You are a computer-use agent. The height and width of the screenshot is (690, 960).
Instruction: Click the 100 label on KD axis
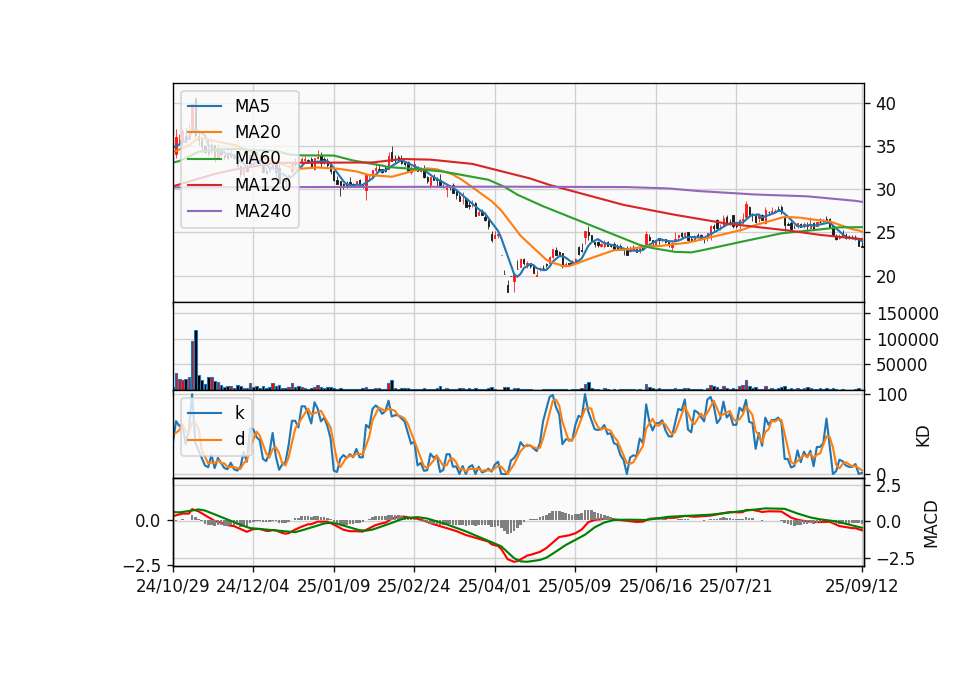(892, 395)
